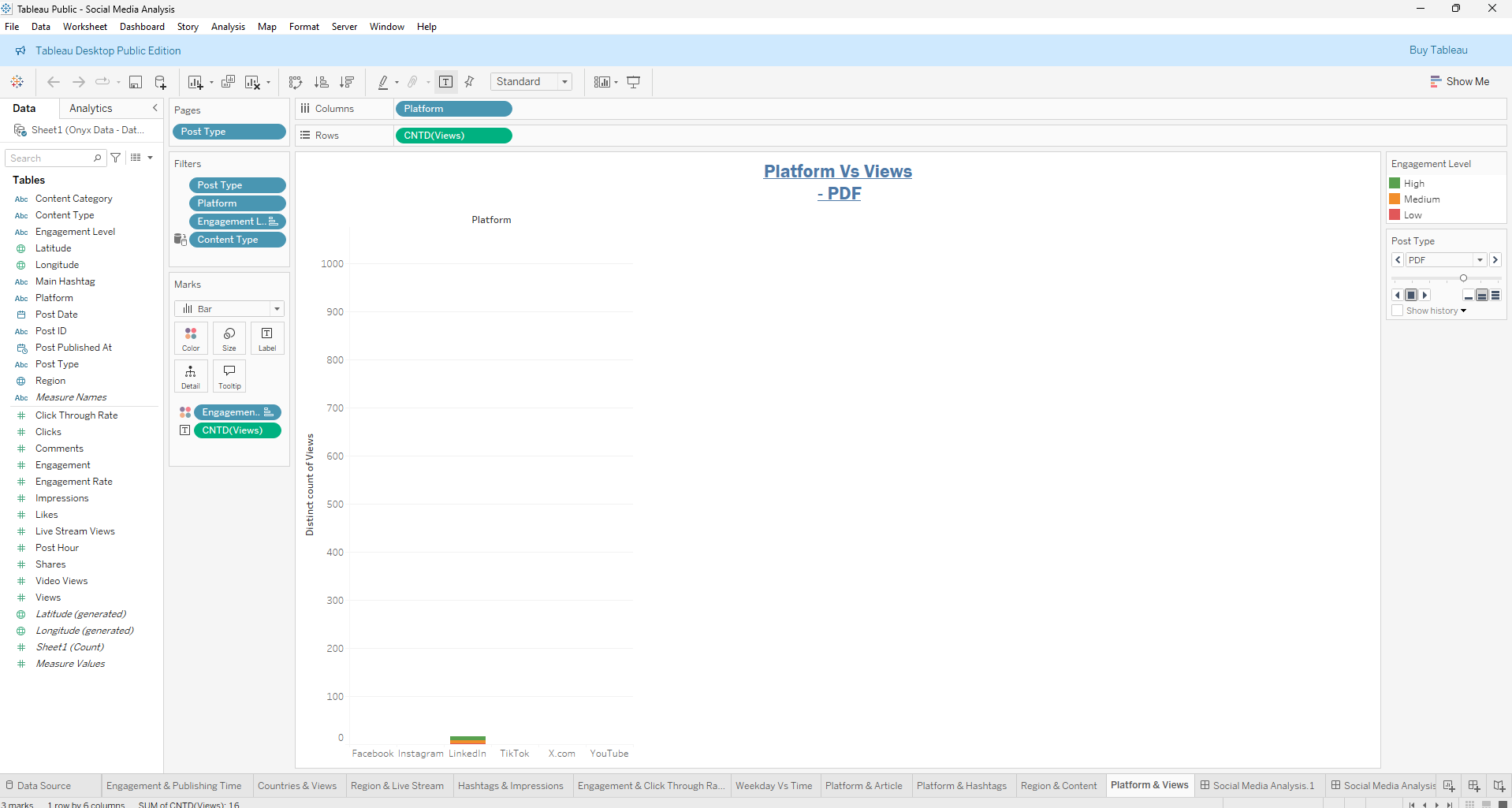Click the Medium orange color swatch
This screenshot has height=808, width=1512.
[x=1395, y=199]
